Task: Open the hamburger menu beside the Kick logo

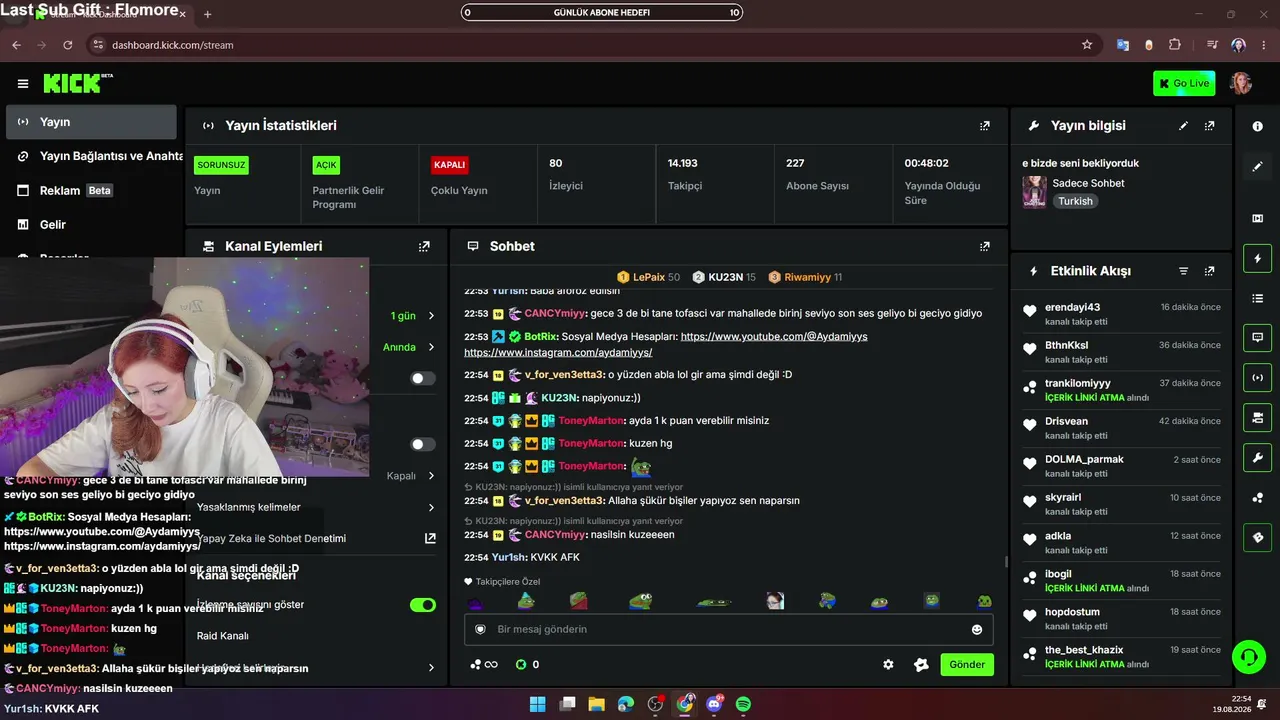Action: [23, 84]
